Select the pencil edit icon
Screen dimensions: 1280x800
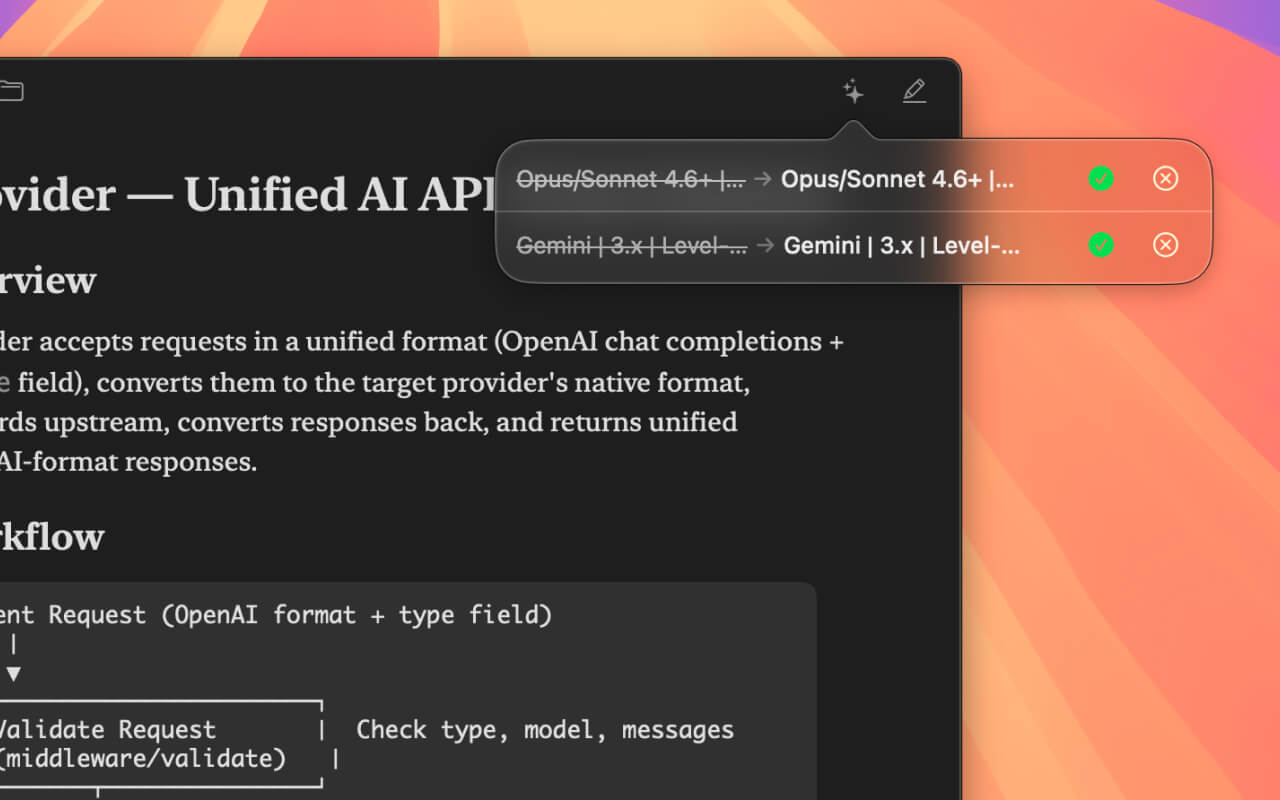click(914, 91)
